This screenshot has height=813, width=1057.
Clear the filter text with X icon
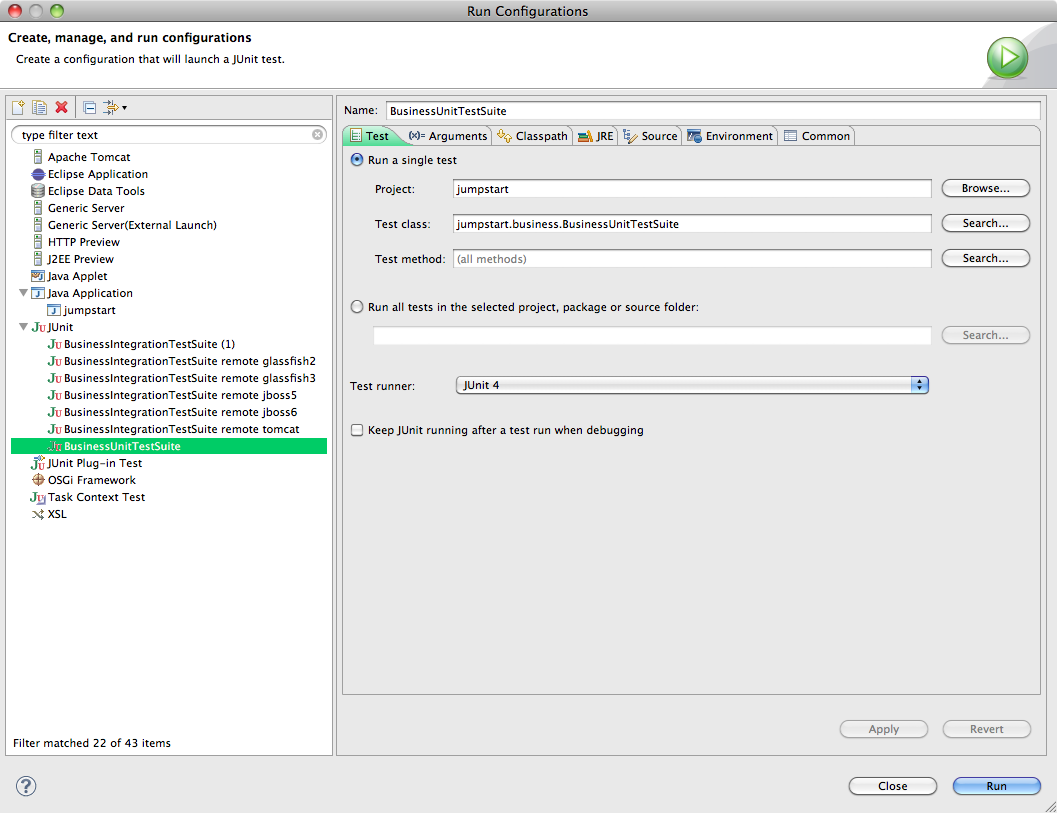318,135
